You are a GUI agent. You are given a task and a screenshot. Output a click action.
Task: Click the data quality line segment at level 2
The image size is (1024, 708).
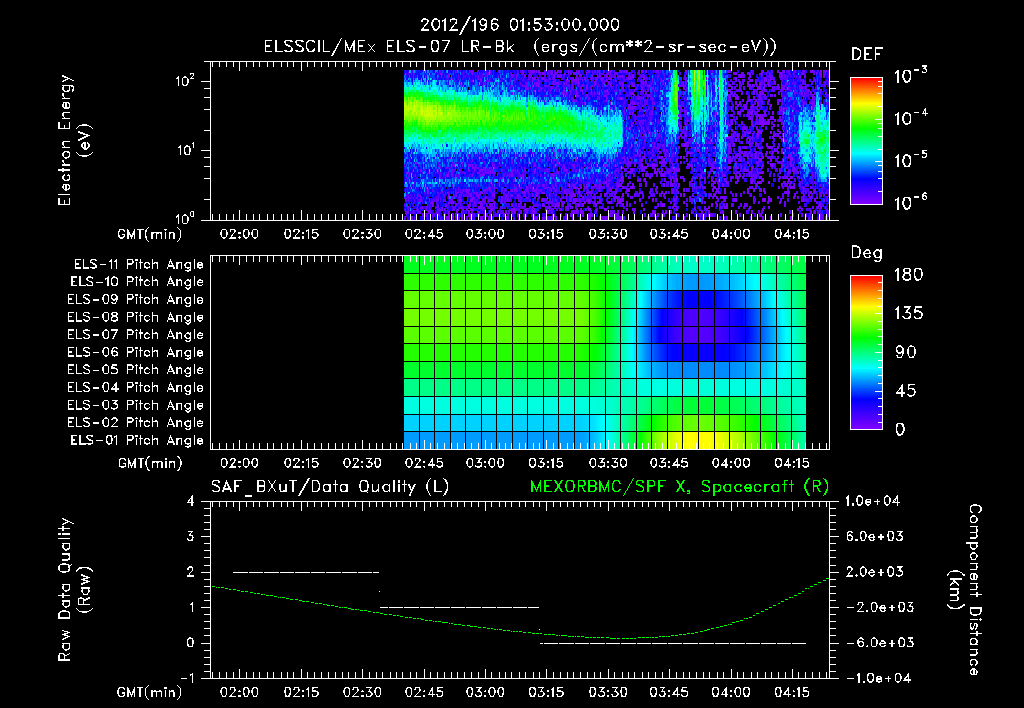point(306,572)
